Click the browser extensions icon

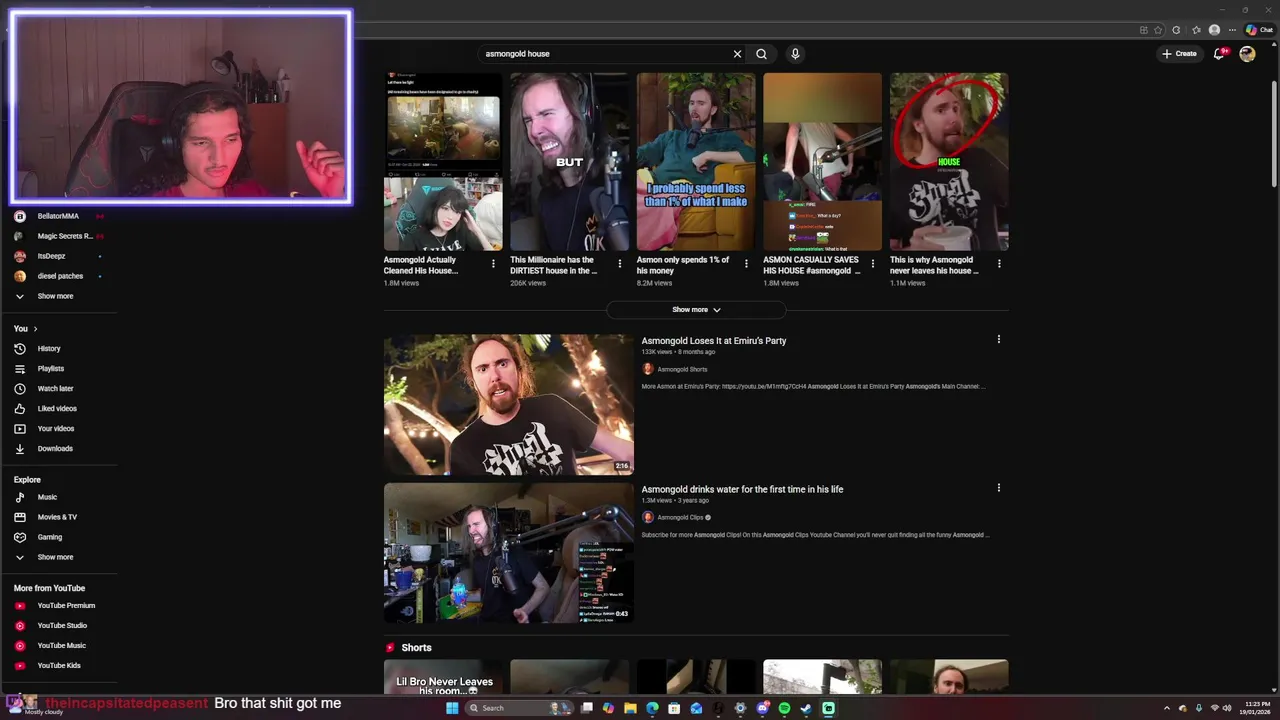coord(1176,30)
